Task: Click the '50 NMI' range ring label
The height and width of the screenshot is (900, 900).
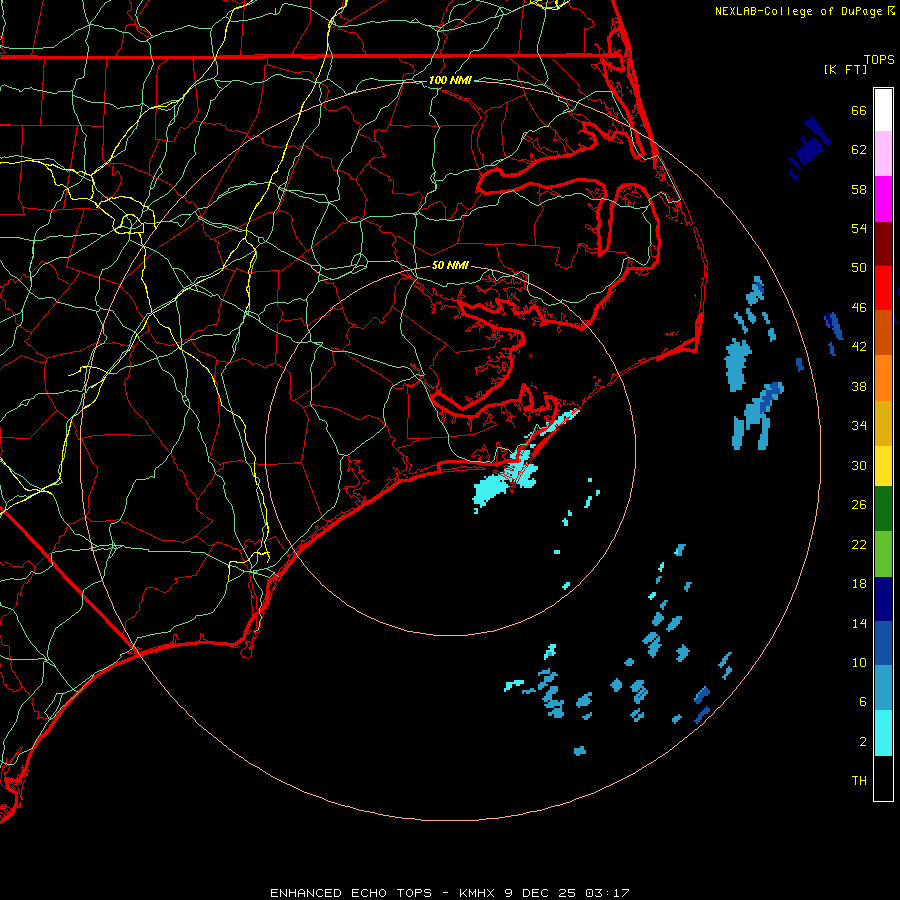Action: [x=450, y=265]
